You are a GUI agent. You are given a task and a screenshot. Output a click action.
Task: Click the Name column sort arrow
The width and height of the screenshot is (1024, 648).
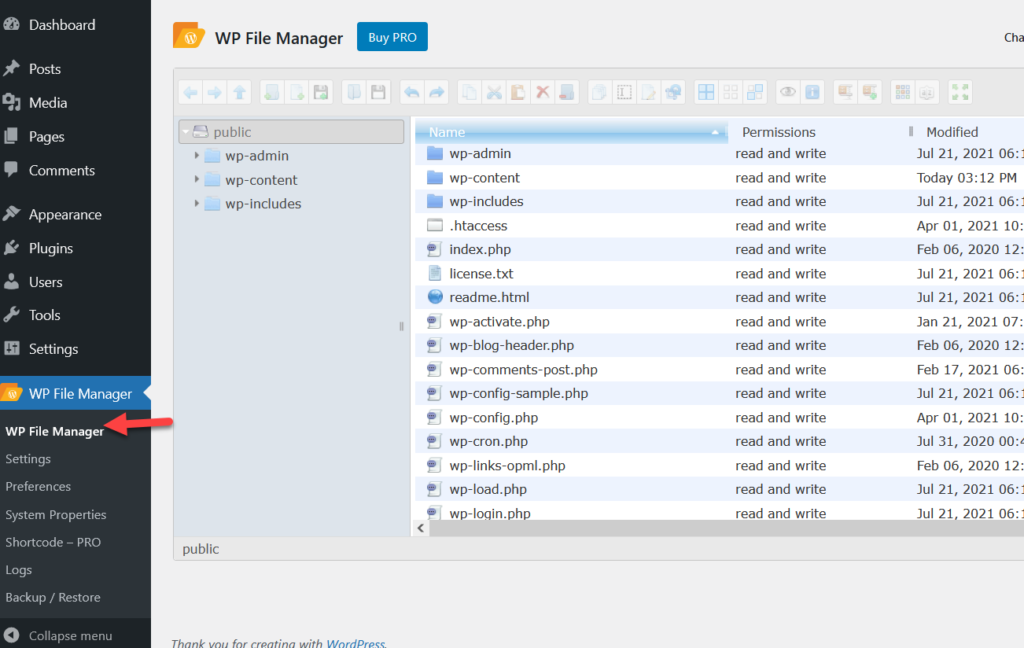pyautogui.click(x=715, y=133)
